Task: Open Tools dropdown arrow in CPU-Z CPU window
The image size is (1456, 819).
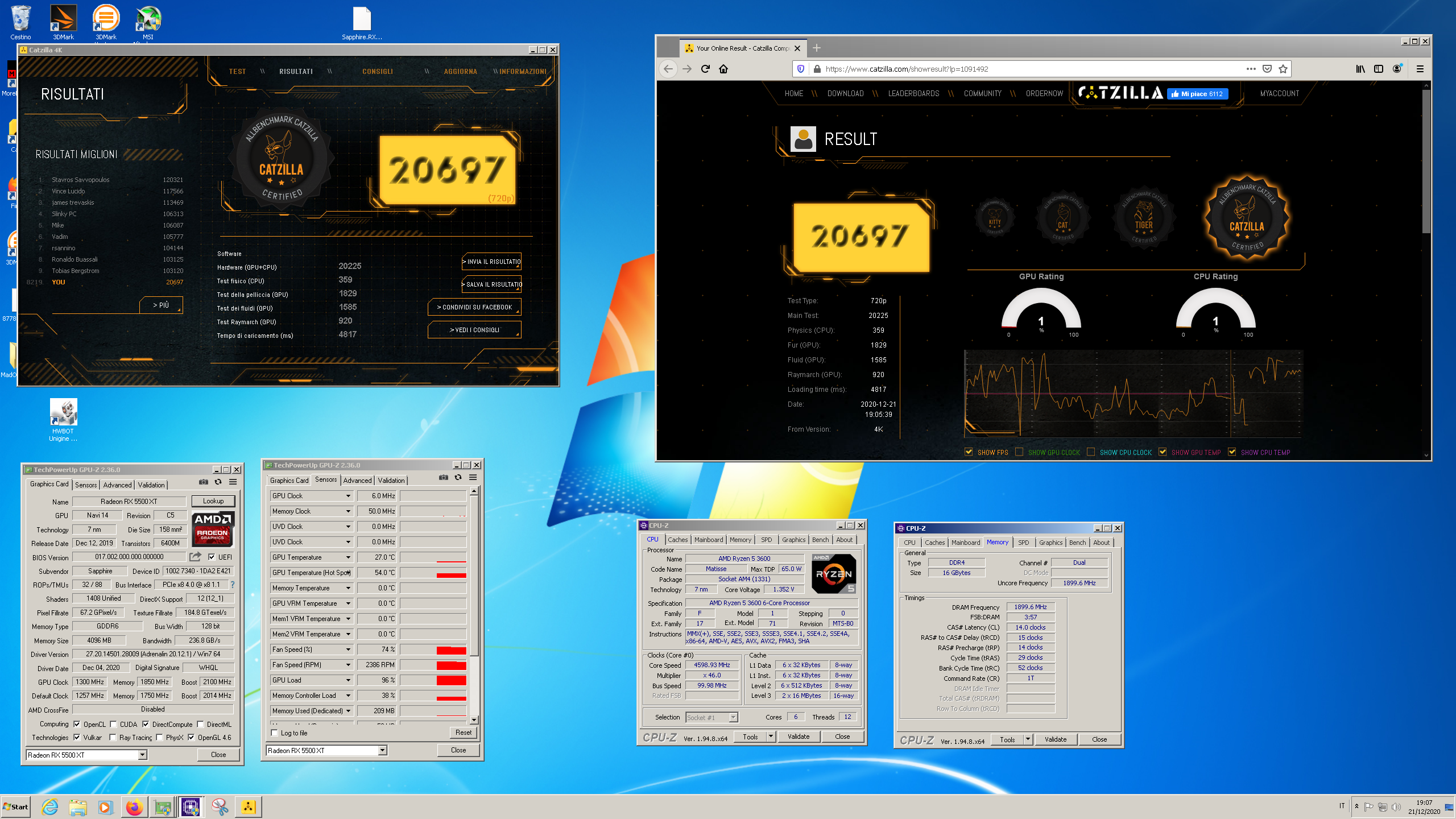Action: pos(771,737)
